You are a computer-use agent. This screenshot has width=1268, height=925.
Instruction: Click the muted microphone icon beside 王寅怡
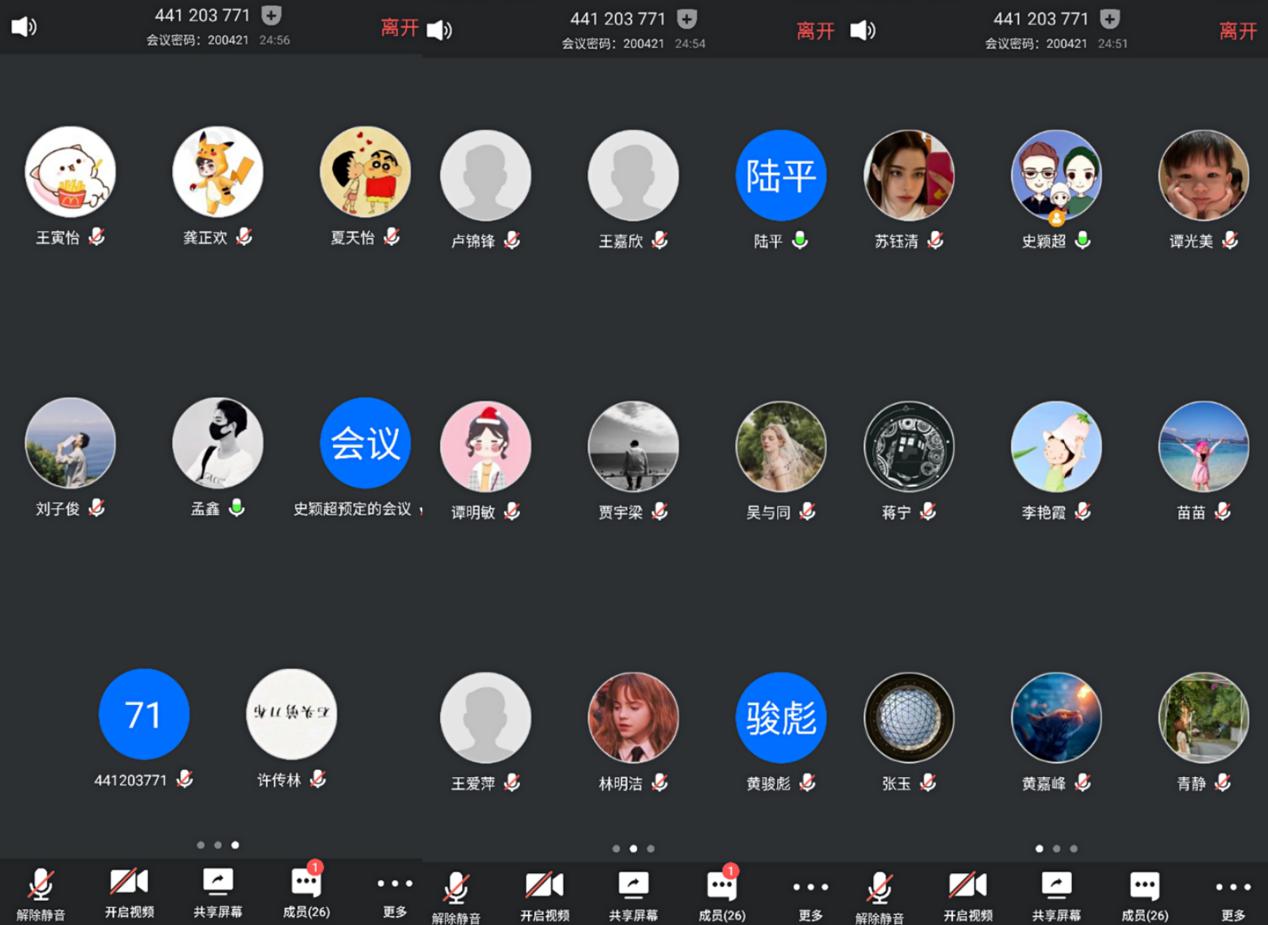pos(96,237)
